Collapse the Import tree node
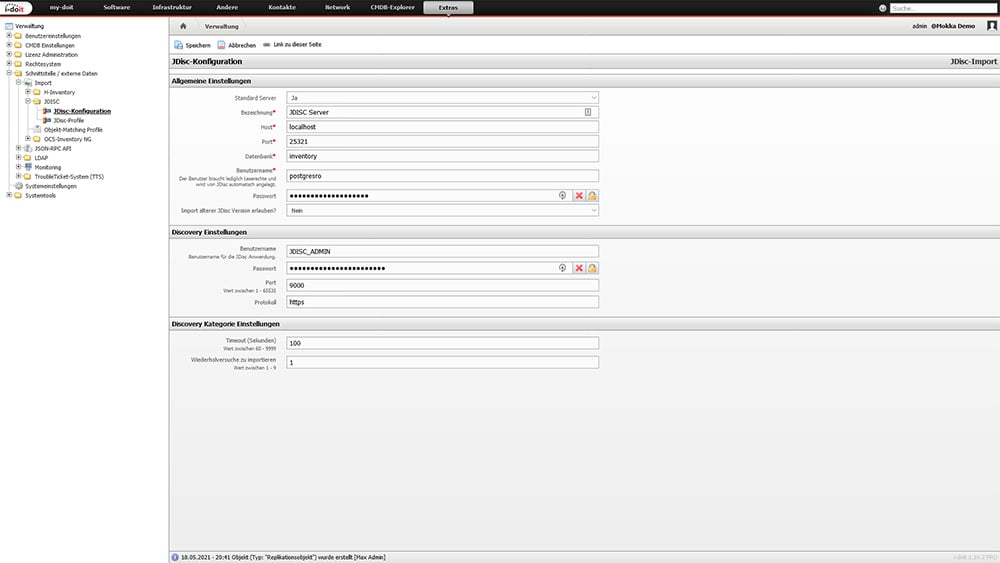The height and width of the screenshot is (563, 1000). [18, 82]
